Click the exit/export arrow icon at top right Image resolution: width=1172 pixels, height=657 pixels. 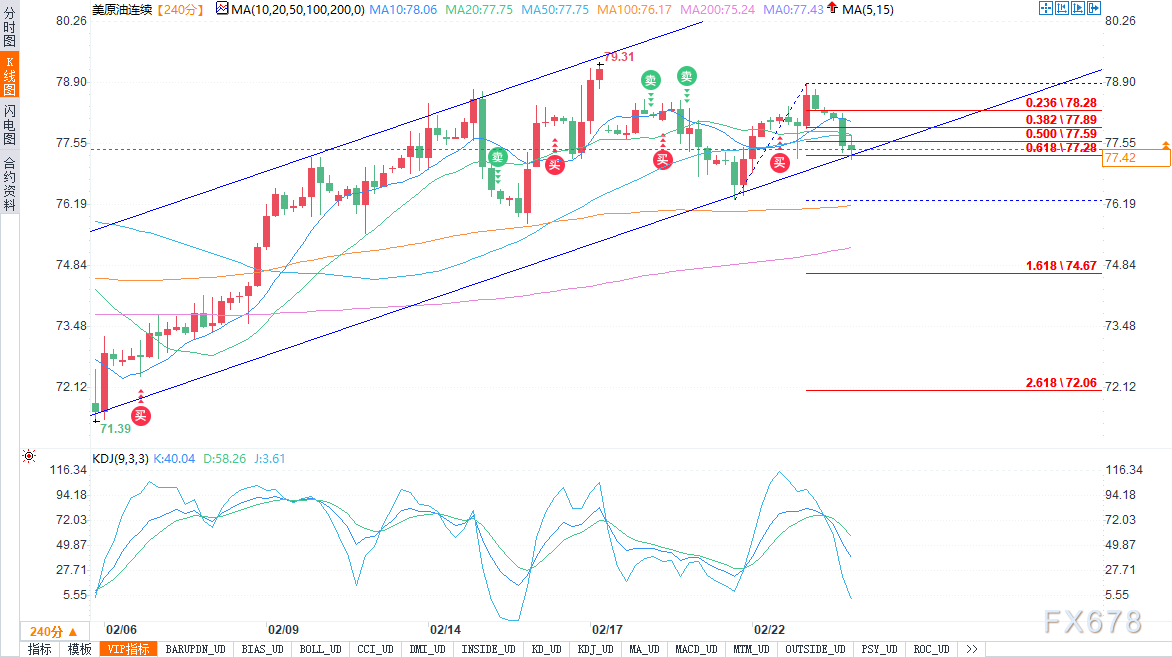click(1094, 8)
